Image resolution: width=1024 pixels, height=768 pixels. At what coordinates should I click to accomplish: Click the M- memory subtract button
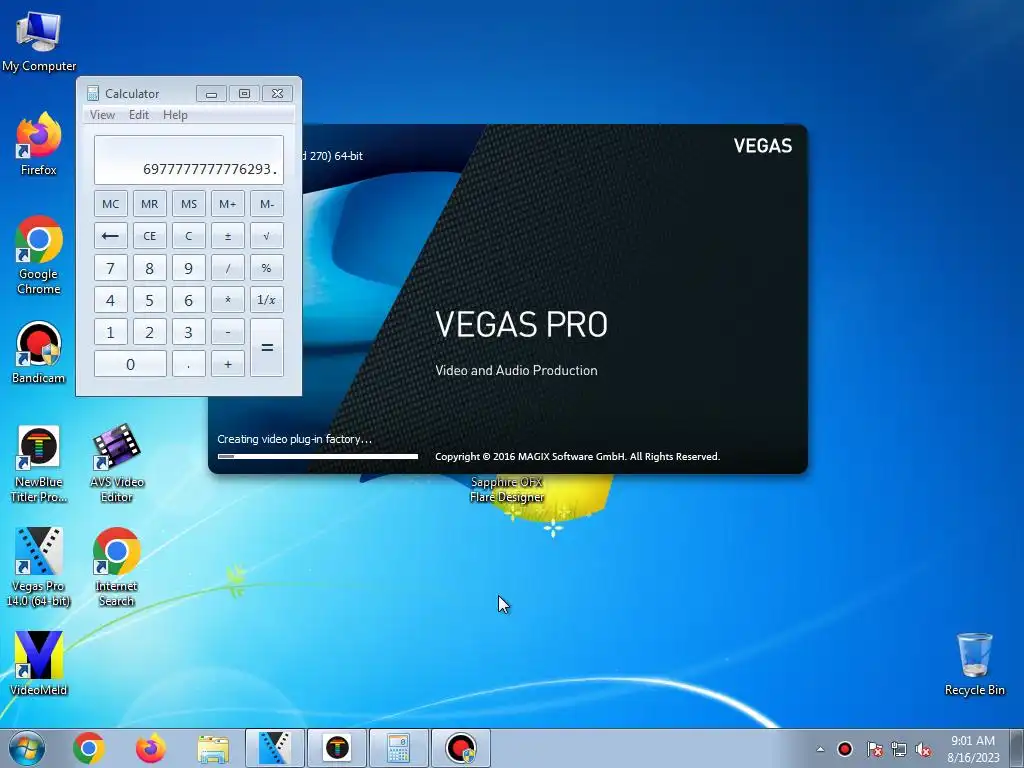coord(267,204)
